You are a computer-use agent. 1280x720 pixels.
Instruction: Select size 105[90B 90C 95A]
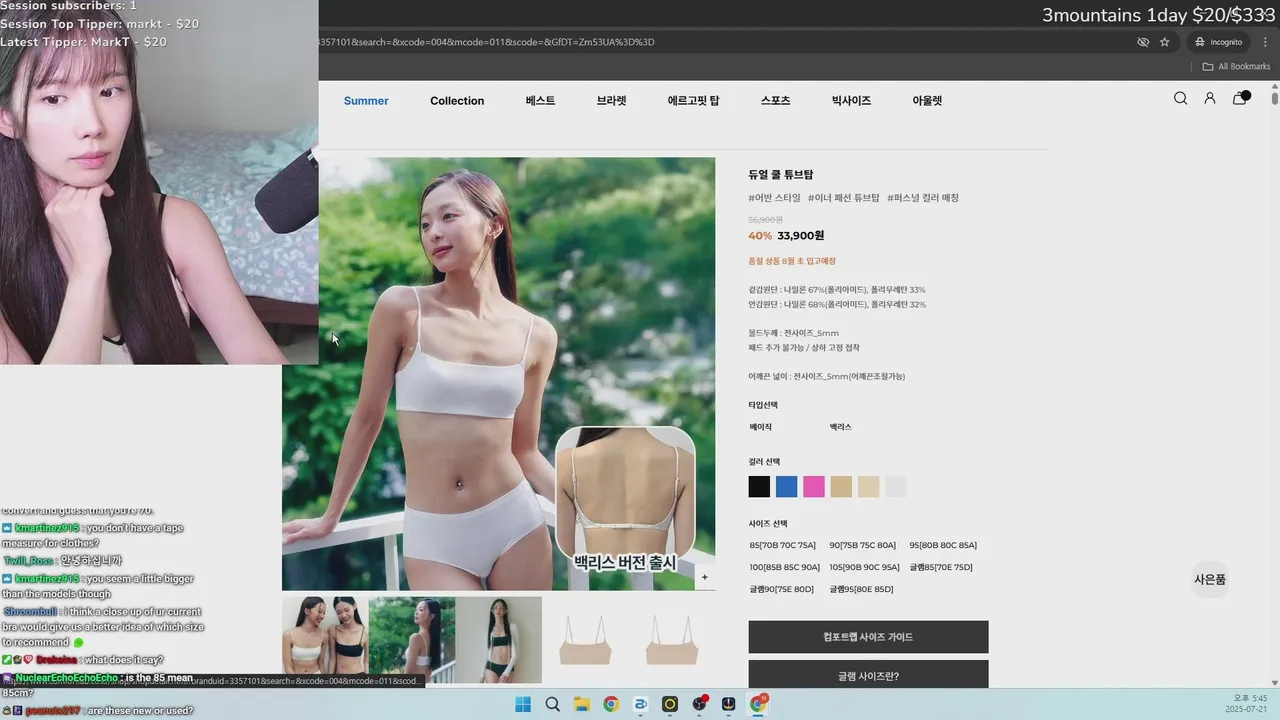pos(864,567)
